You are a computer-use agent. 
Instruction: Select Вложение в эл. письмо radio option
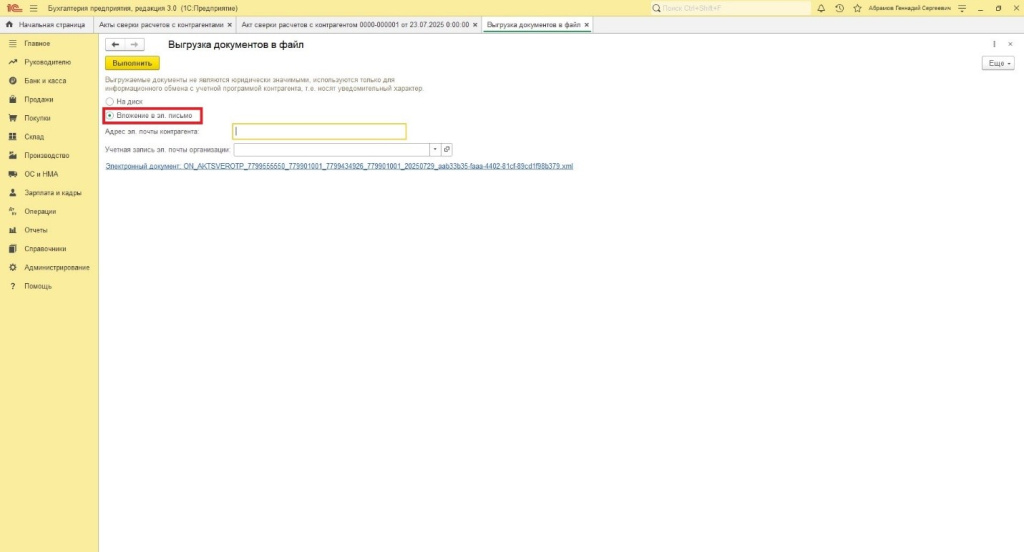tap(110, 116)
